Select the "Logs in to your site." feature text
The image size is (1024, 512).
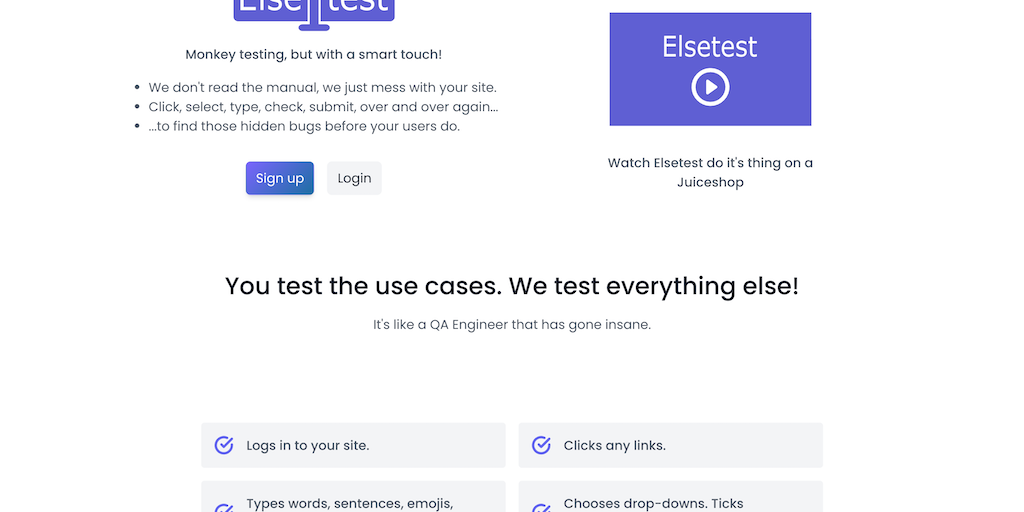click(307, 445)
